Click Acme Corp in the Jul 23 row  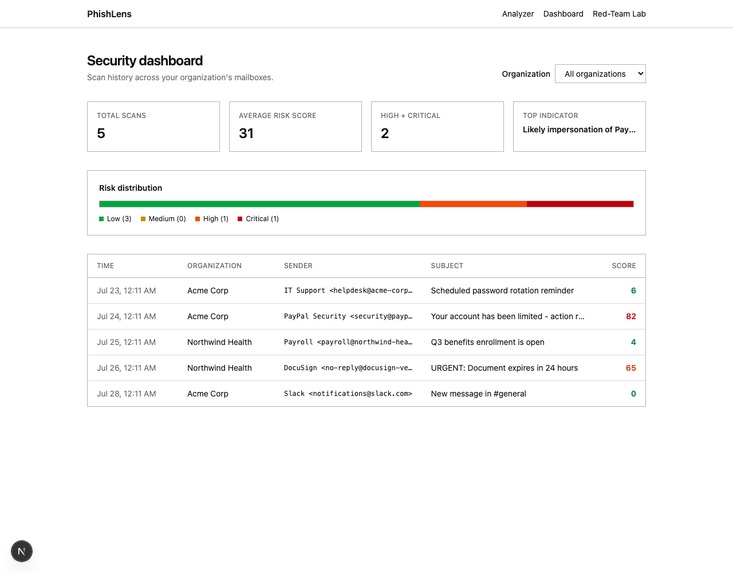click(208, 291)
